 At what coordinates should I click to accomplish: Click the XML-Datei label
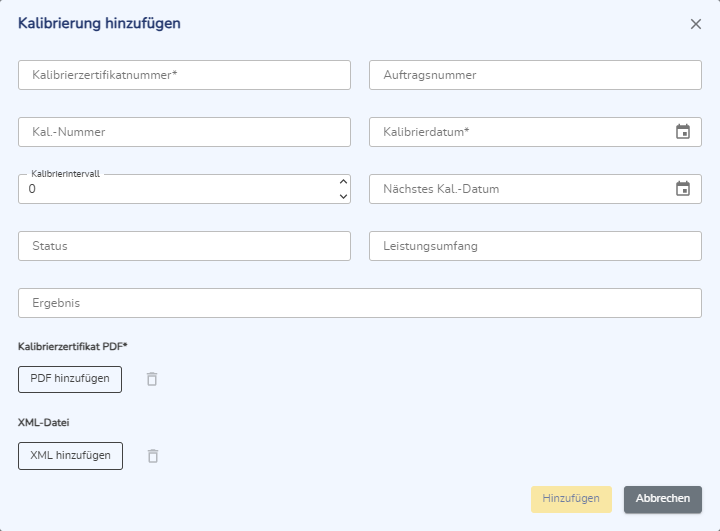[x=44, y=423]
